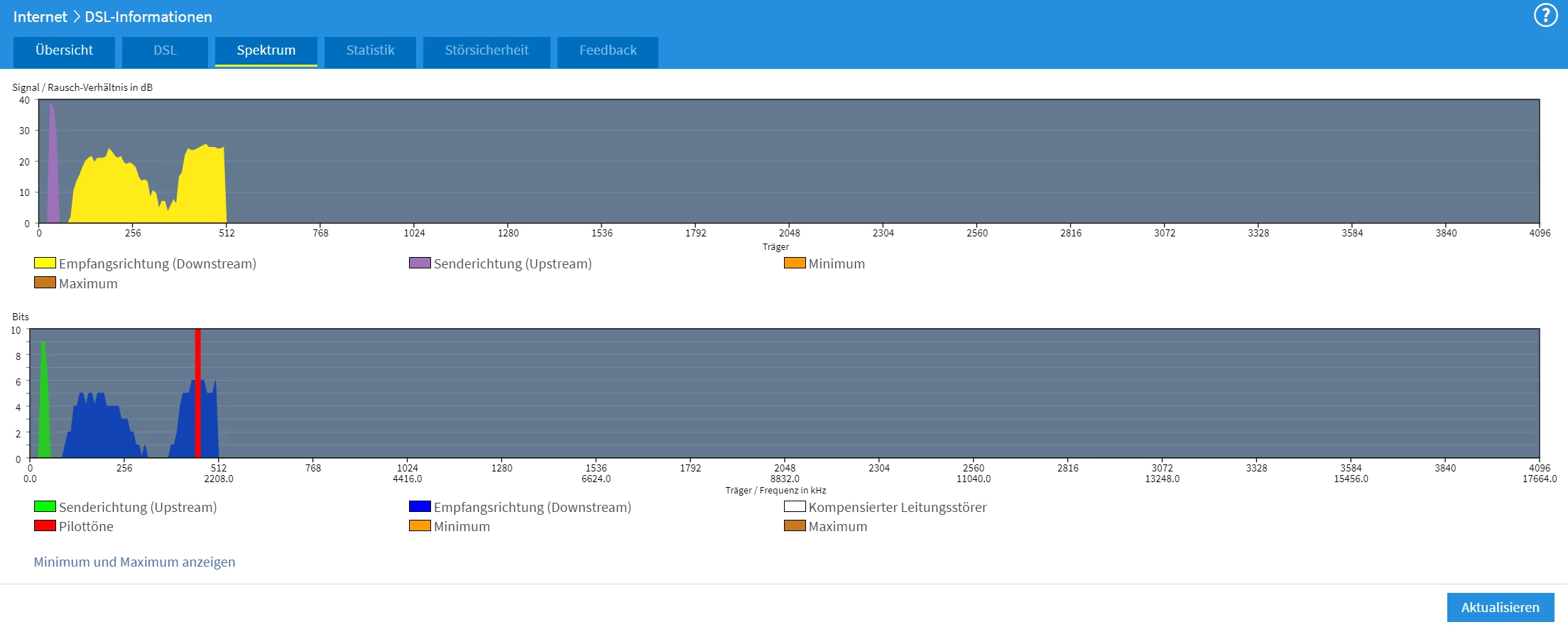Click 'Minimum und Maximum anzeigen' link
Screen dimensions: 1568x627
pyautogui.click(x=134, y=562)
